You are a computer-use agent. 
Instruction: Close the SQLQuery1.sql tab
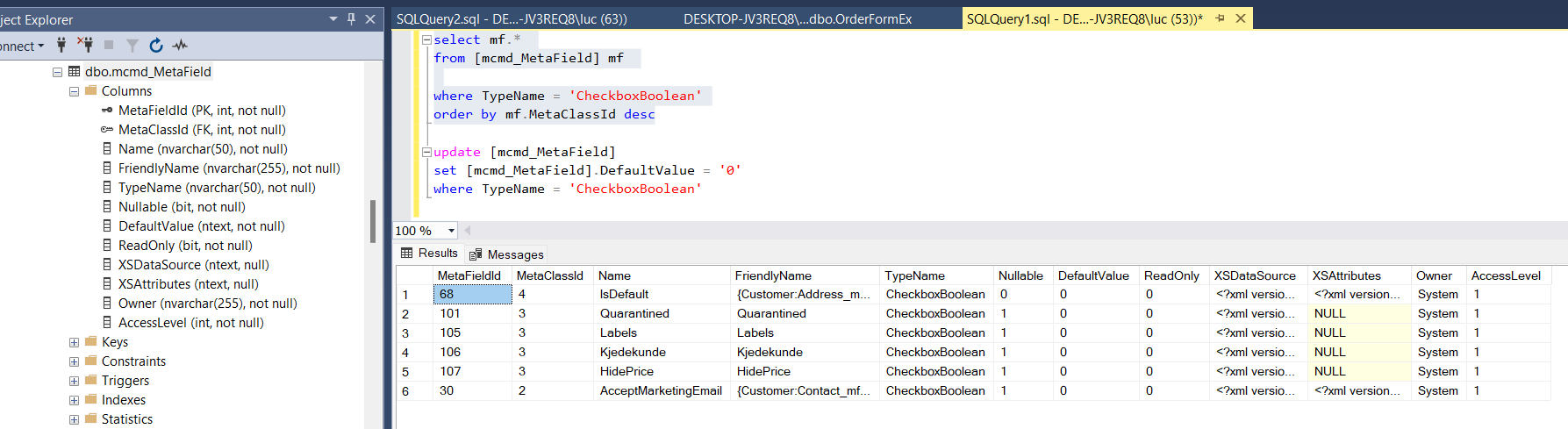[x=1241, y=18]
